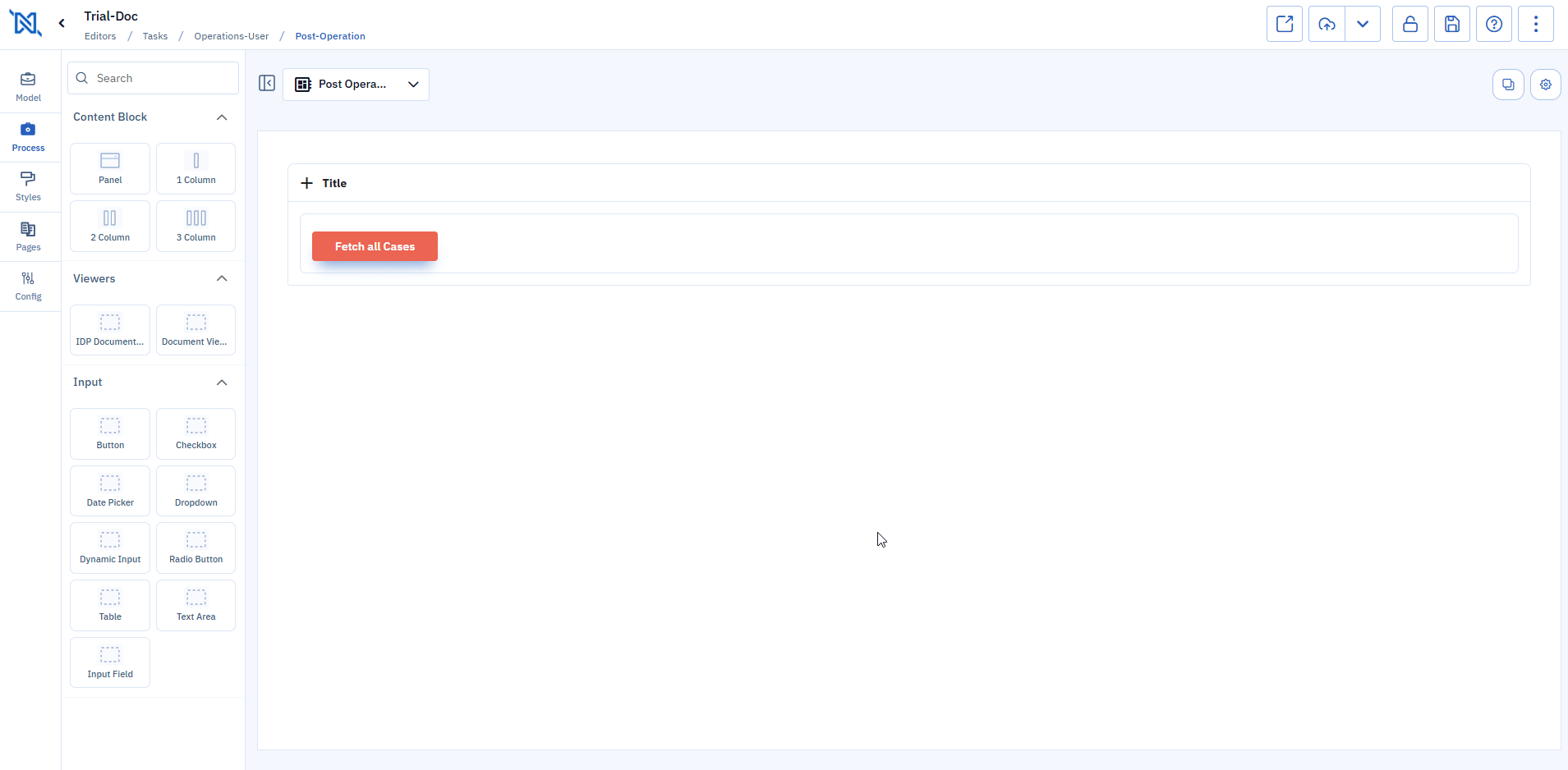Choose the Dropdown input component
This screenshot has height=770, width=1568.
coord(196,491)
